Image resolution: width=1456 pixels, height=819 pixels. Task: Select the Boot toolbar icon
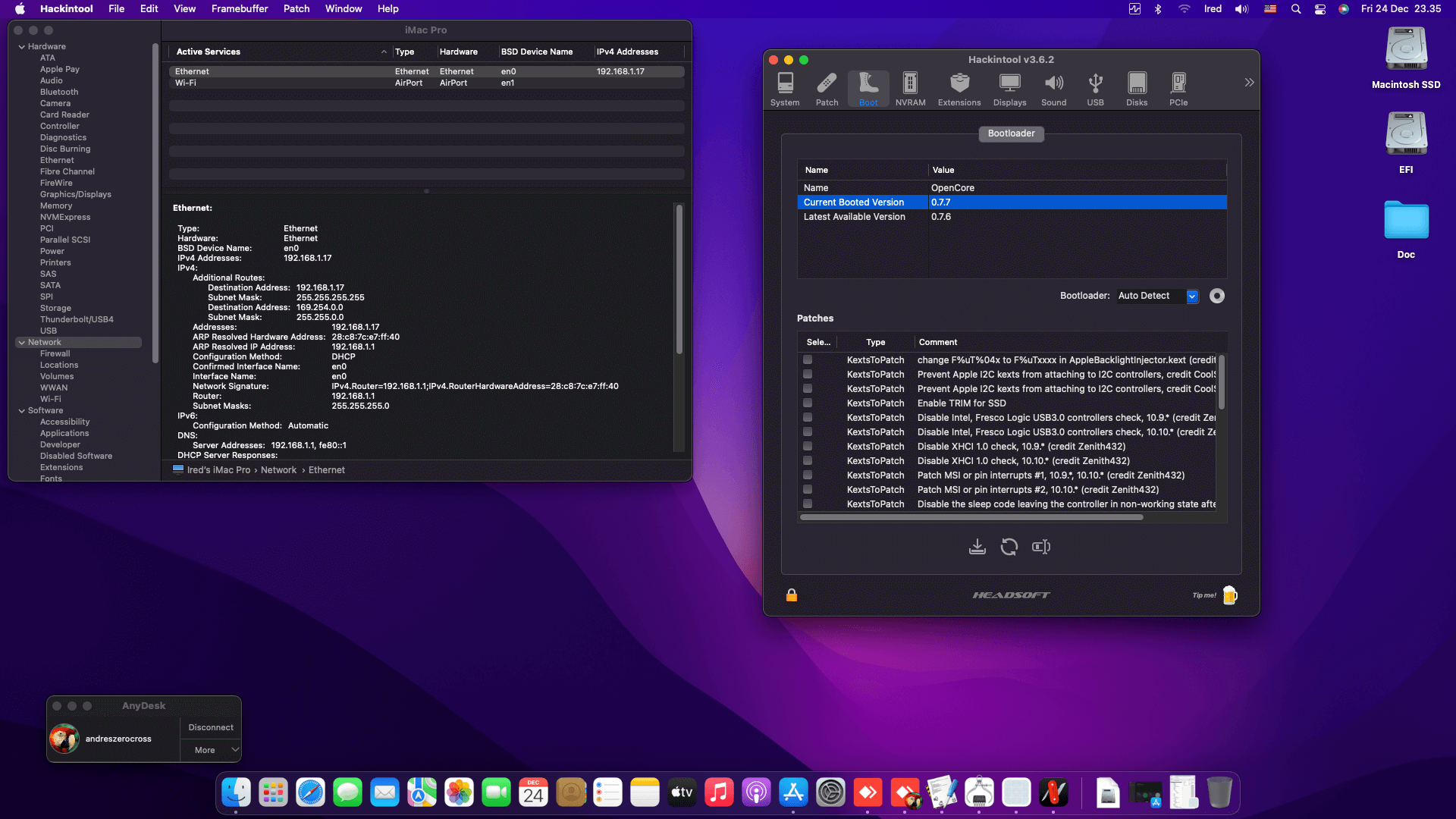coord(868,89)
